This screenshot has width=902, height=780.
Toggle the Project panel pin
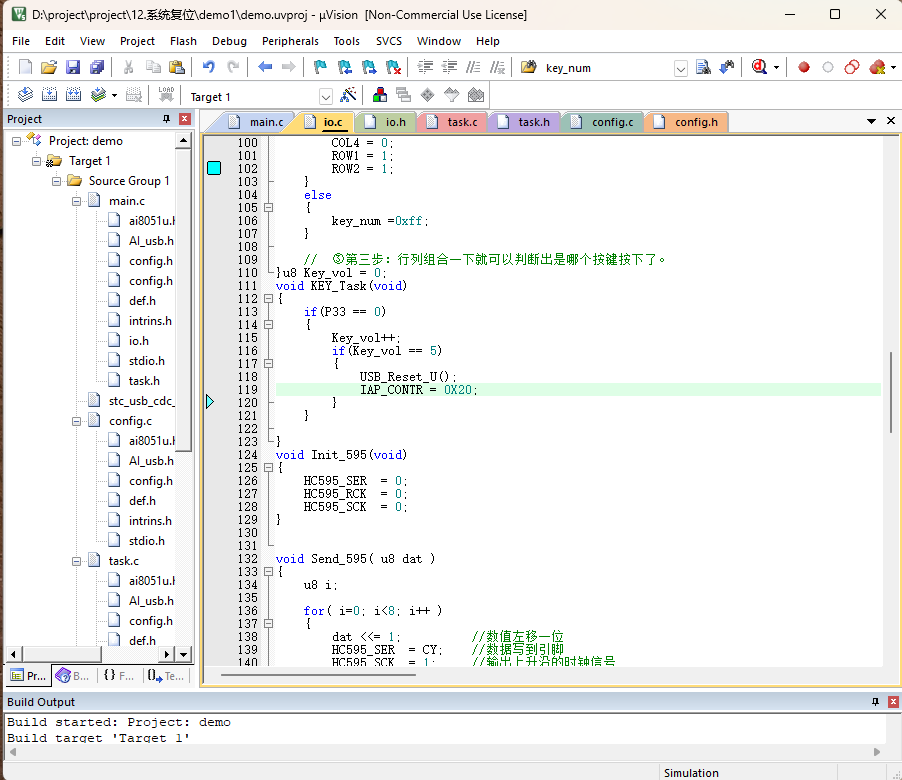167,119
